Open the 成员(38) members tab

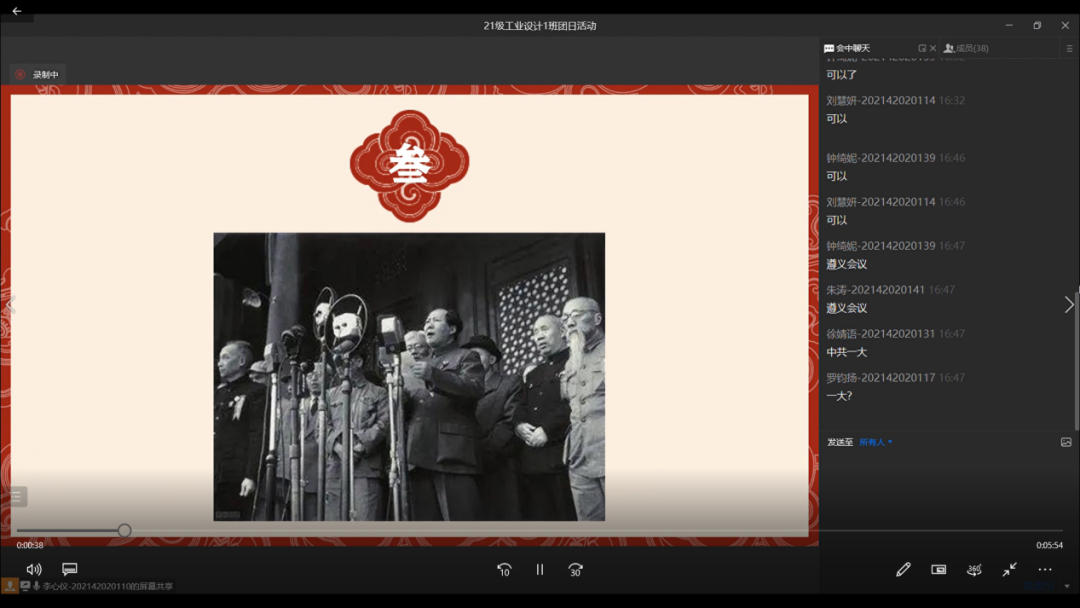(x=966, y=48)
